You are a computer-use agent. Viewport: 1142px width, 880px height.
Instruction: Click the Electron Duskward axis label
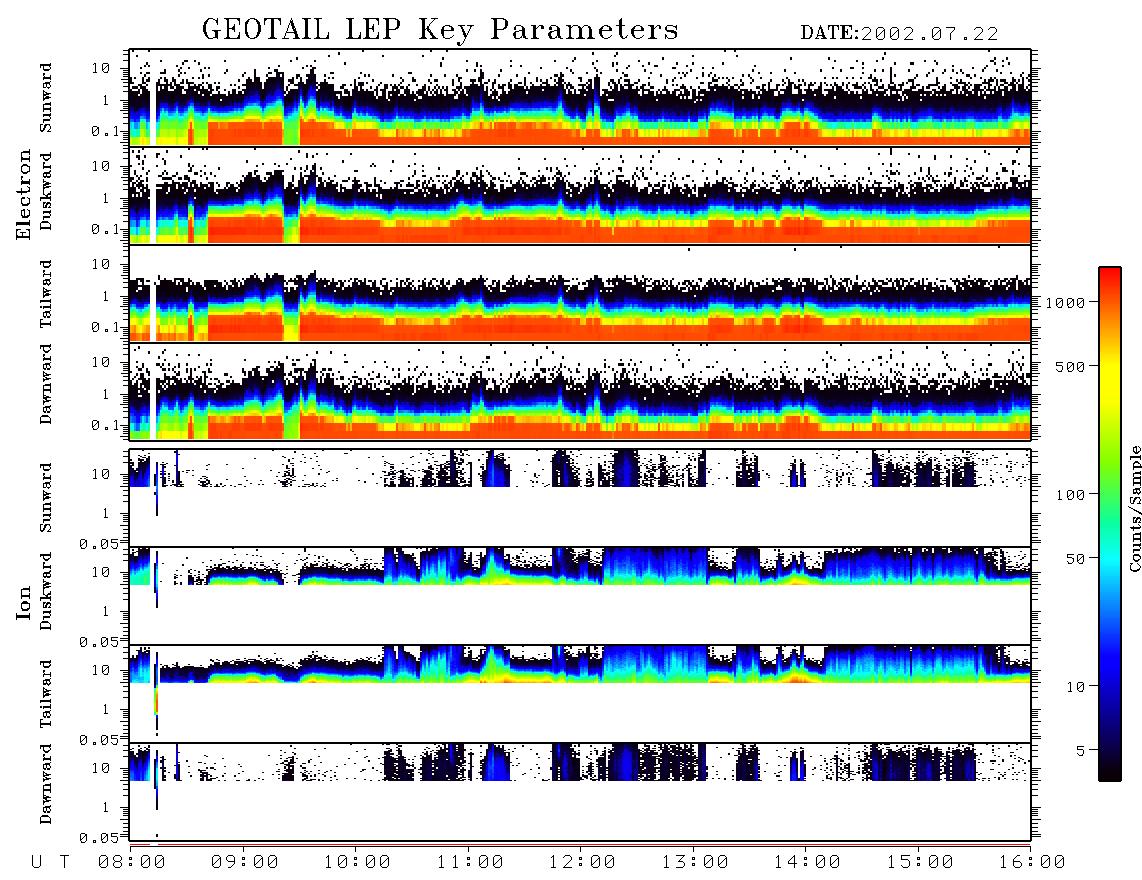coord(46,191)
